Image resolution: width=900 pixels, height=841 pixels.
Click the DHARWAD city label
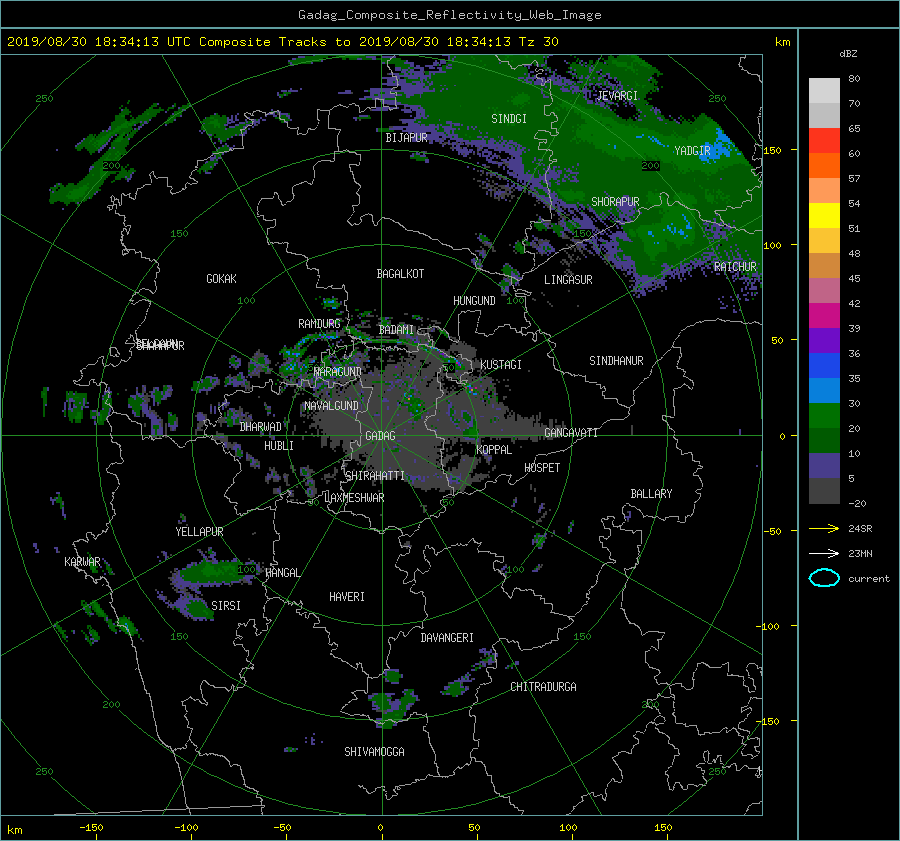(261, 427)
